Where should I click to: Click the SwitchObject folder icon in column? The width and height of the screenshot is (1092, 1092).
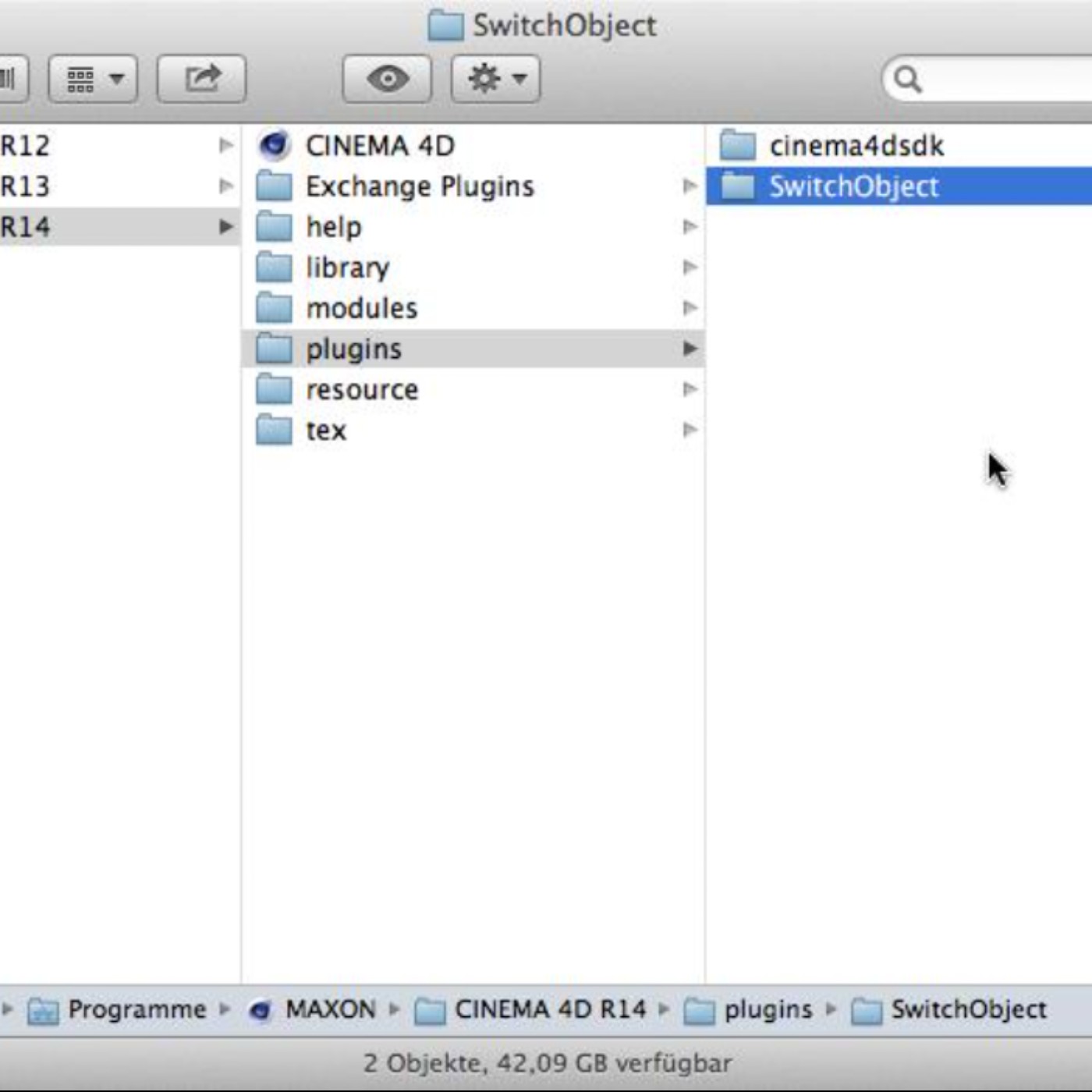coord(737,186)
